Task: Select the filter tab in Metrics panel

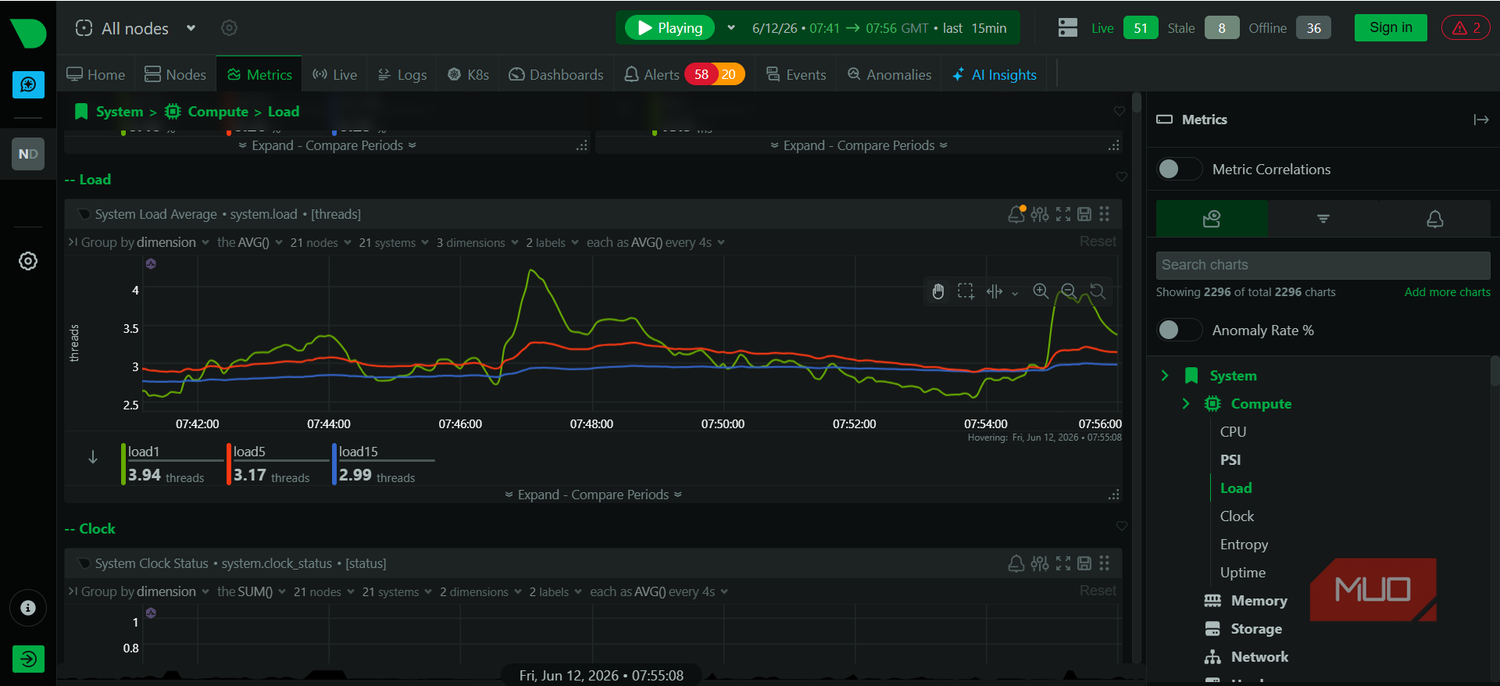Action: coord(1323,218)
